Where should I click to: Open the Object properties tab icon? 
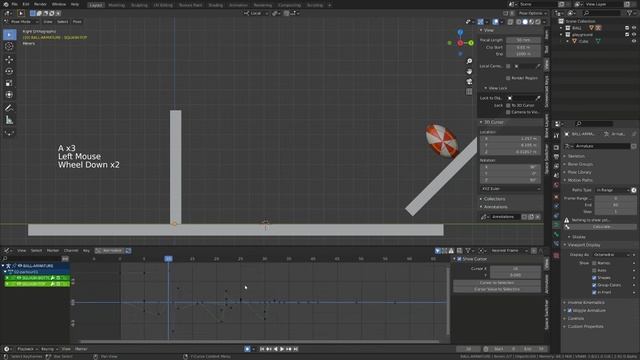556,197
